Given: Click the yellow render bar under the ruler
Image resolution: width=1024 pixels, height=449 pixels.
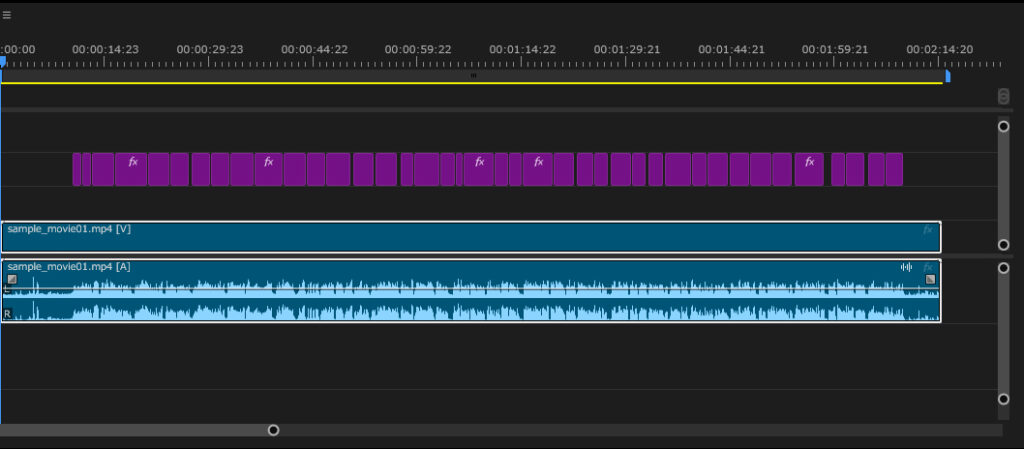Looking at the screenshot, I should click(471, 84).
